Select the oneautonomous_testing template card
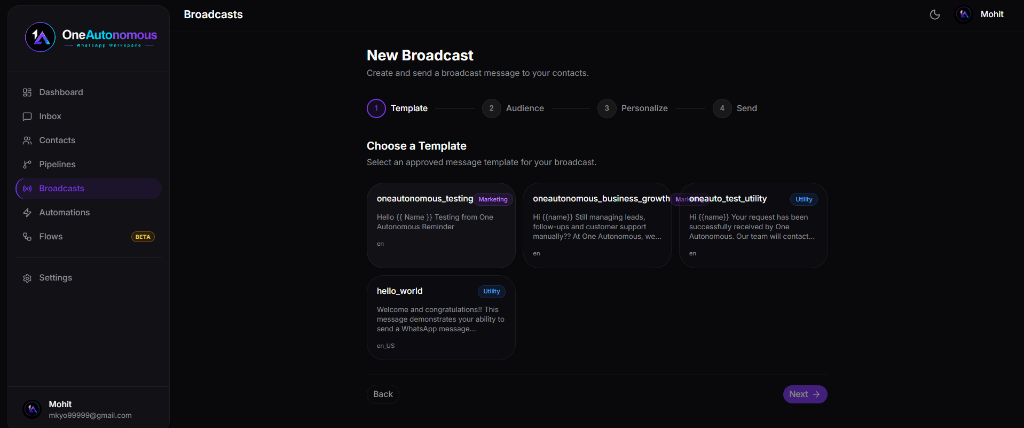The image size is (1024, 428). (x=441, y=225)
